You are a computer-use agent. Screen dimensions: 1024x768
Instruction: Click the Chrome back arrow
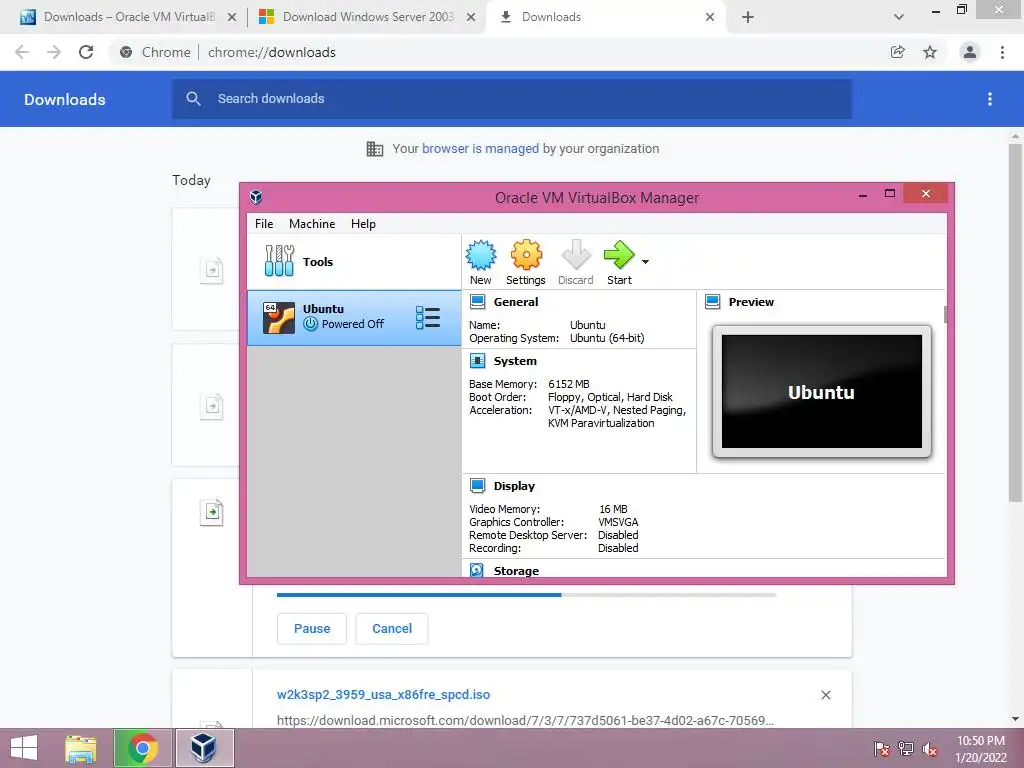click(22, 52)
